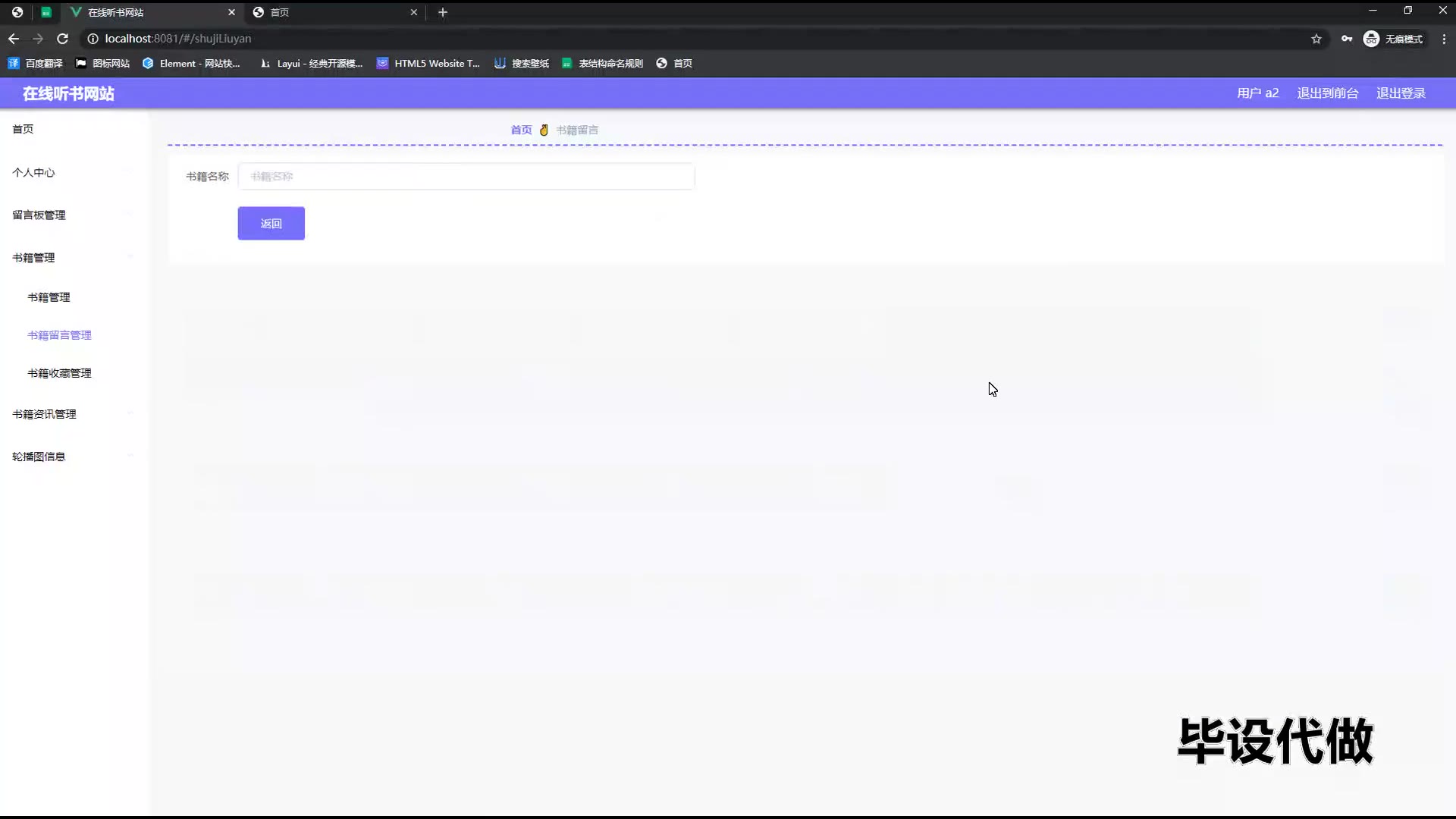
Task: Select the 书籍收藏管理 submenu item
Action: [x=59, y=373]
